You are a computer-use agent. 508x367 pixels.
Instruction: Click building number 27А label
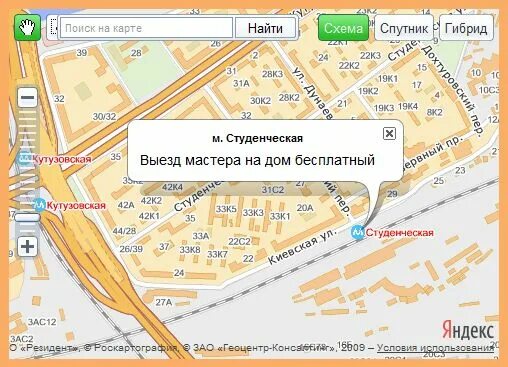coord(164,302)
